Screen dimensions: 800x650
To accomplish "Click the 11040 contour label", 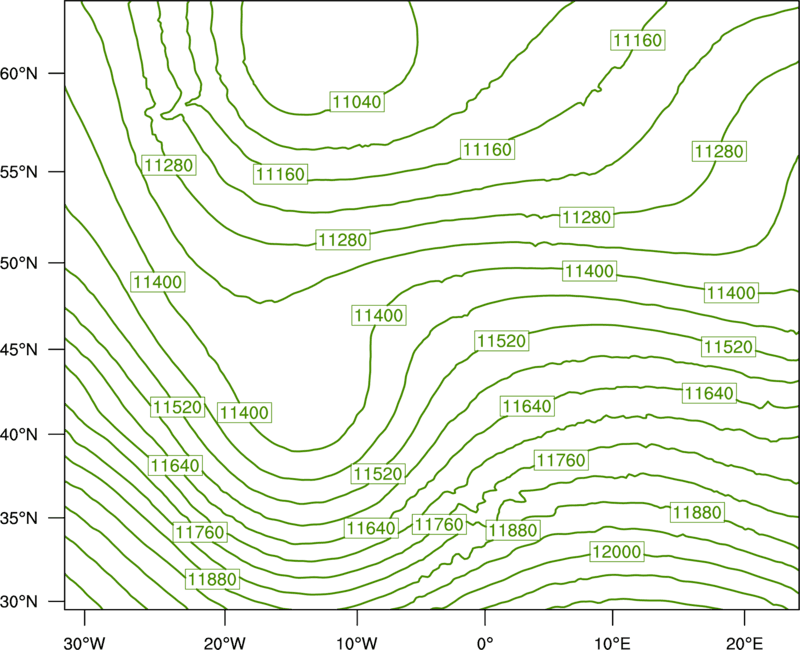I will 357,102.
